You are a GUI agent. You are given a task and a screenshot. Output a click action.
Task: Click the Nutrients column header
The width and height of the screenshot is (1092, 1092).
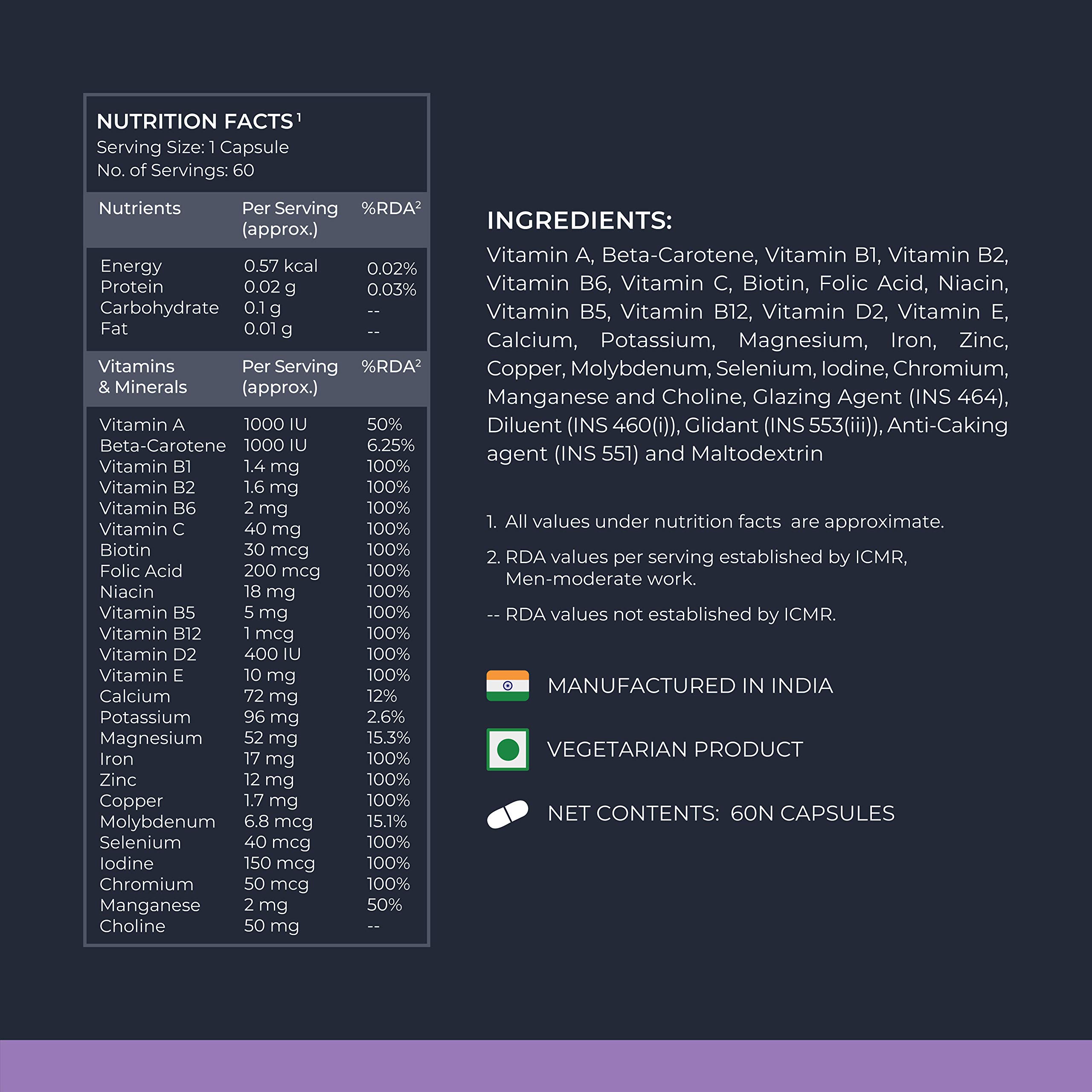click(x=139, y=208)
